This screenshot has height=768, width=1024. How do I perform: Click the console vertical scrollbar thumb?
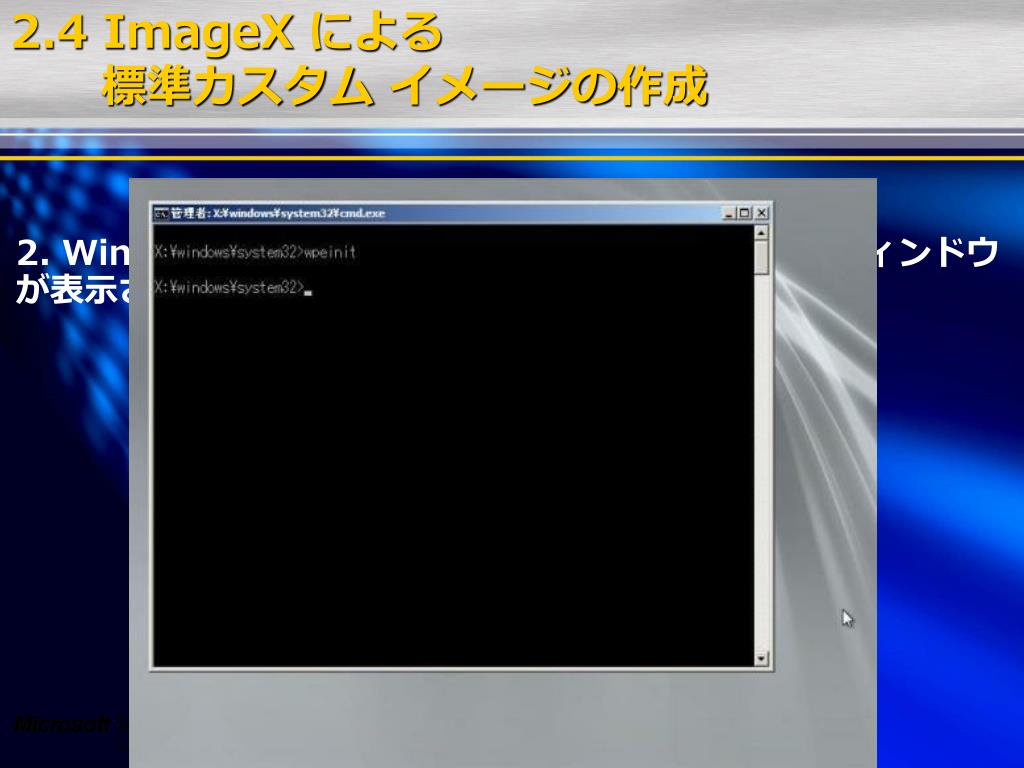tap(761, 257)
